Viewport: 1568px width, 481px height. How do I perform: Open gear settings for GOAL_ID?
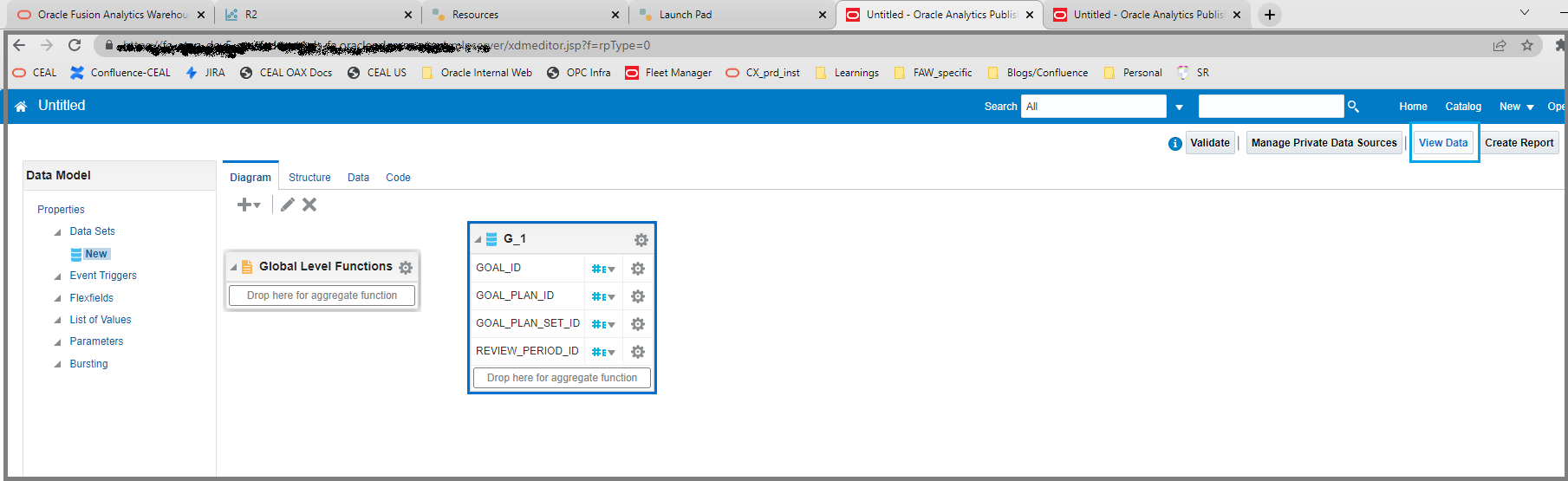(x=638, y=269)
